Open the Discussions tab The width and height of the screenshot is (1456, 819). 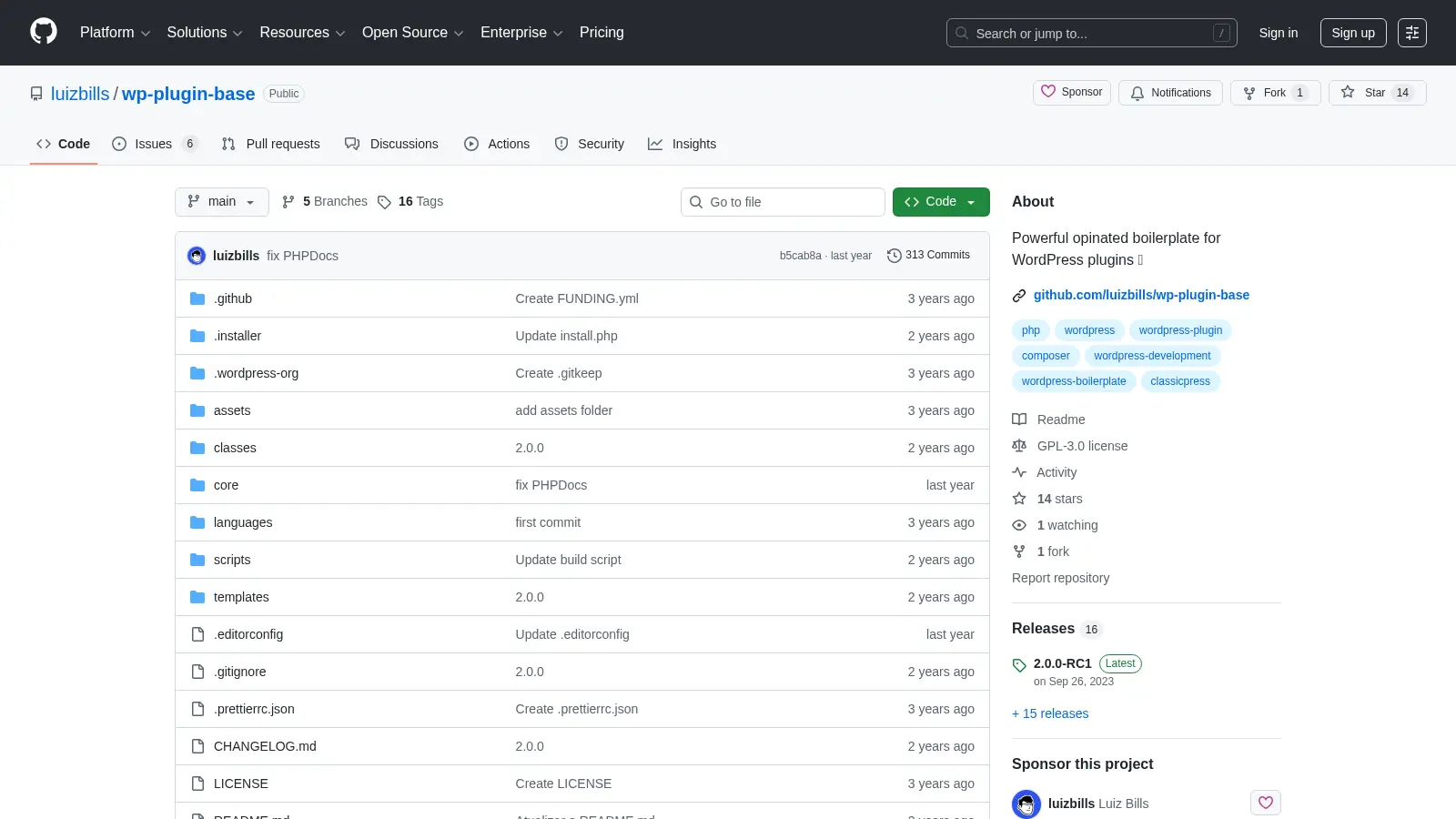pos(391,144)
